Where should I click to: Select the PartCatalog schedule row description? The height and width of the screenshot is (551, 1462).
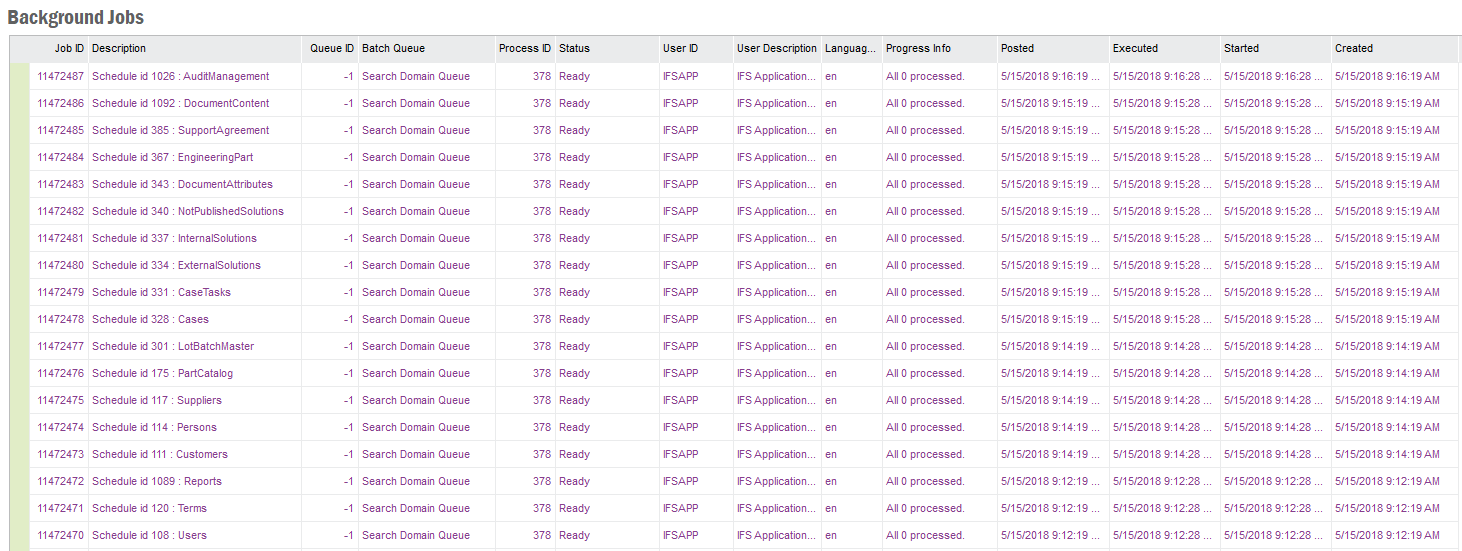tap(162, 373)
